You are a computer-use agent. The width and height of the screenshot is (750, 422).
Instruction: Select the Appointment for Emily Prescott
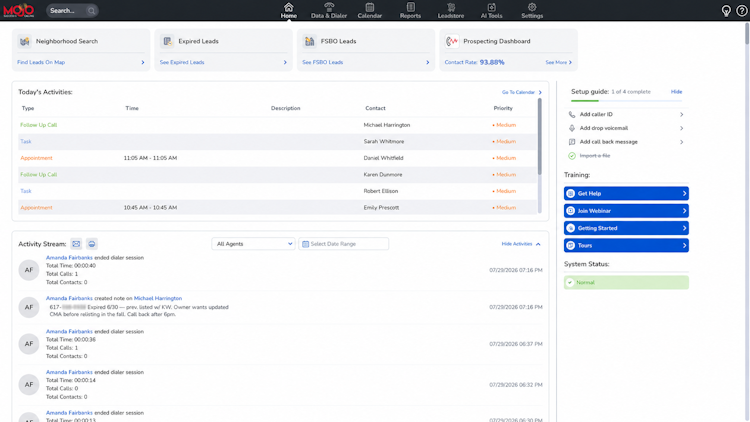pos(277,208)
